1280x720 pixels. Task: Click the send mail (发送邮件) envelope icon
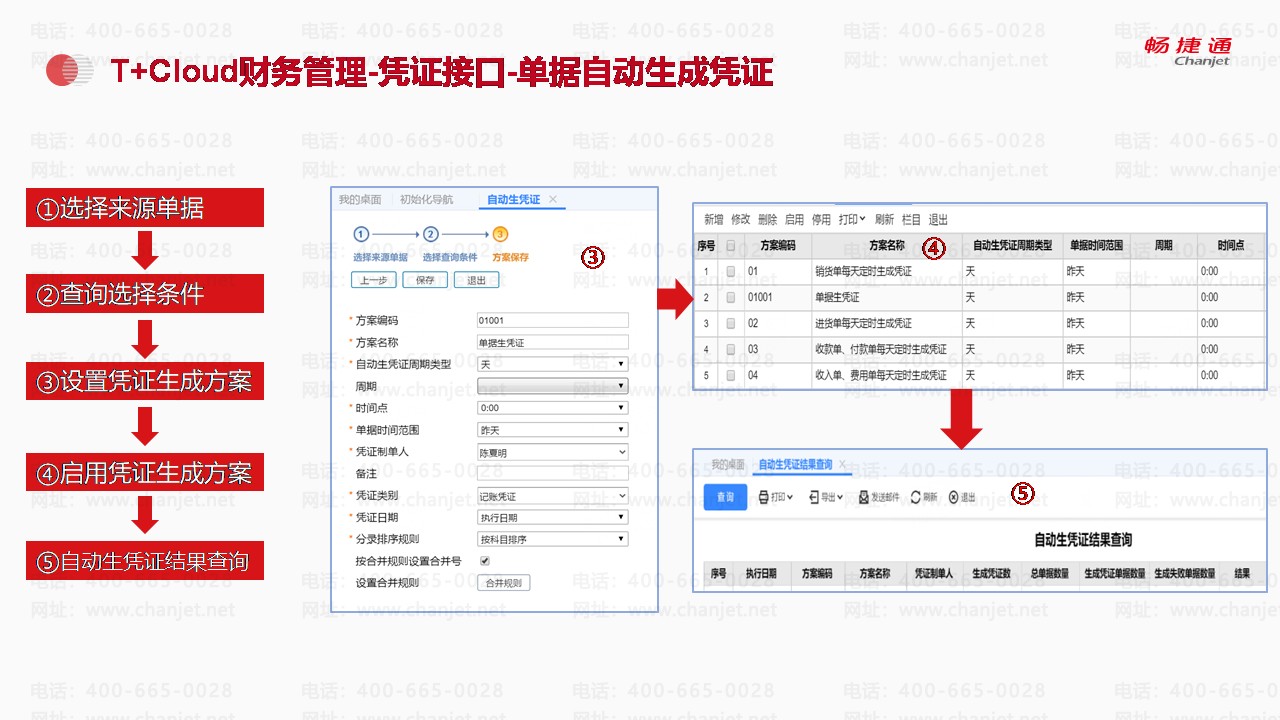tap(864, 497)
